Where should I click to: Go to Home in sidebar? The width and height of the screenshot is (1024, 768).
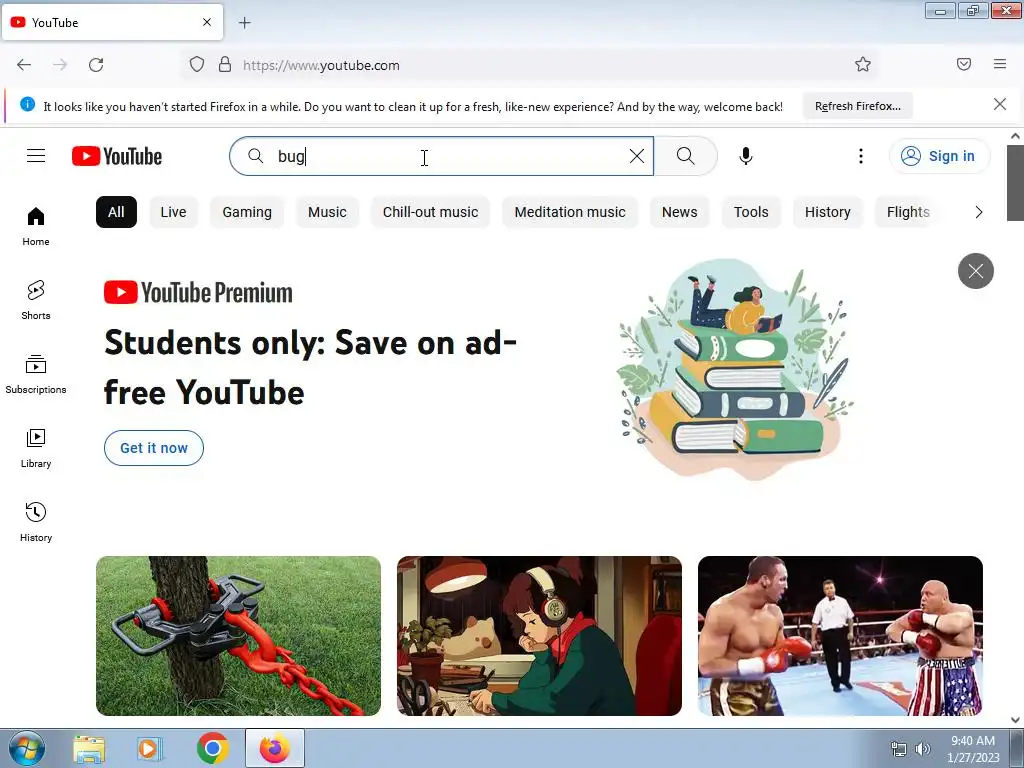pos(36,227)
